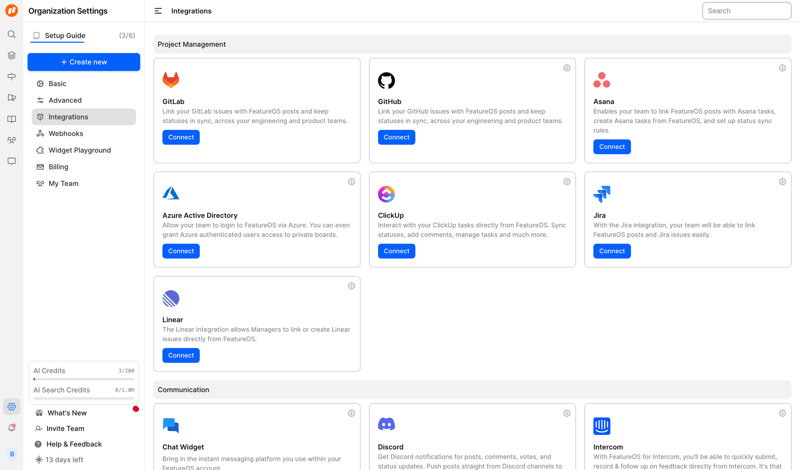This screenshot has height=470, width=800.
Task: Open info icon on Azure Active Directory card
Action: [352, 182]
